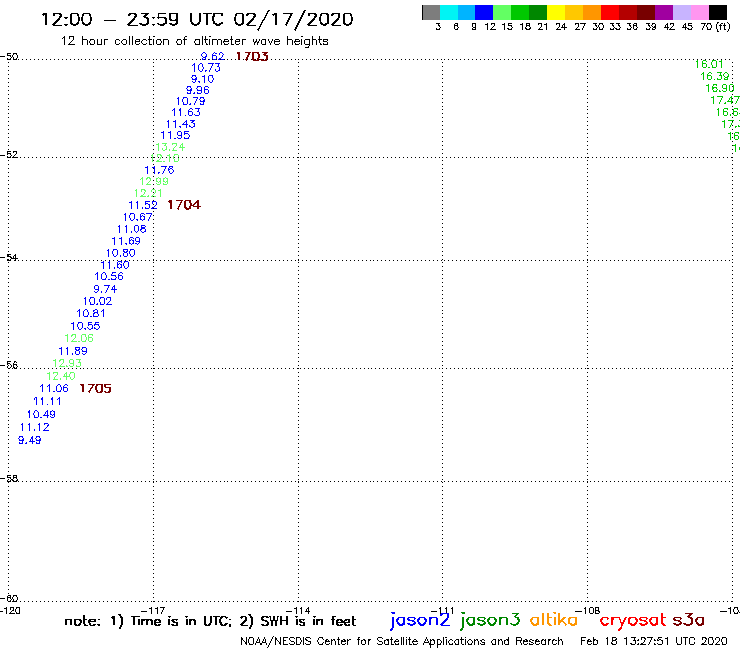This screenshot has width=740, height=650.
Task: Click the 11.69 wave height value
Action: pos(126,241)
